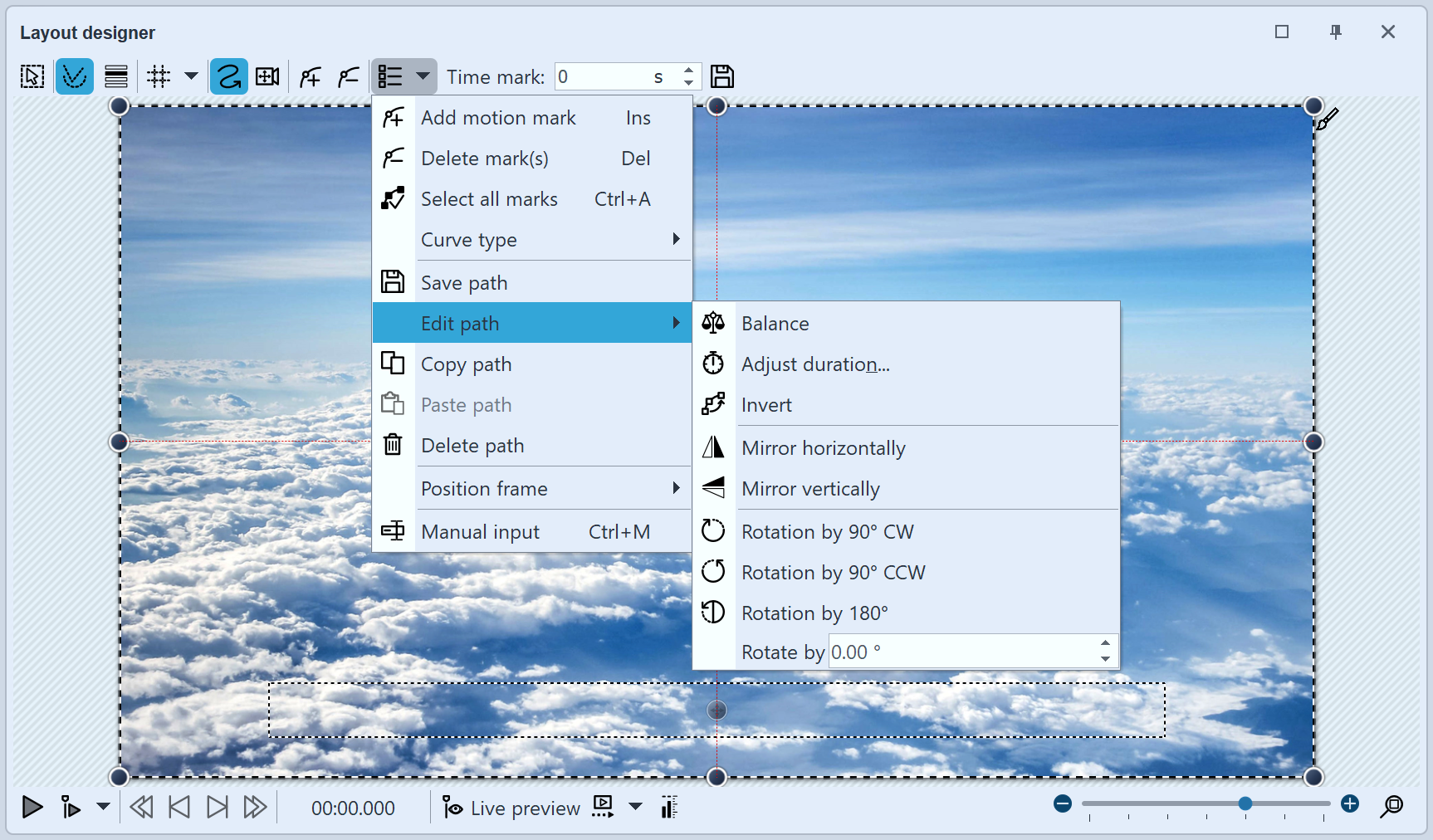Select the rectangular selection tool

tap(32, 76)
